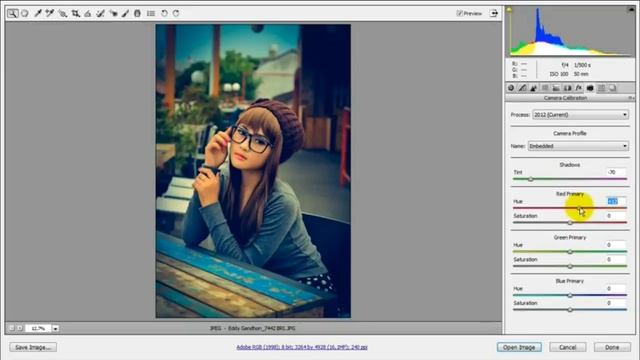Viewport: 640px width, 360px height.
Task: Rotate the image 90° clockwise
Action: click(176, 13)
